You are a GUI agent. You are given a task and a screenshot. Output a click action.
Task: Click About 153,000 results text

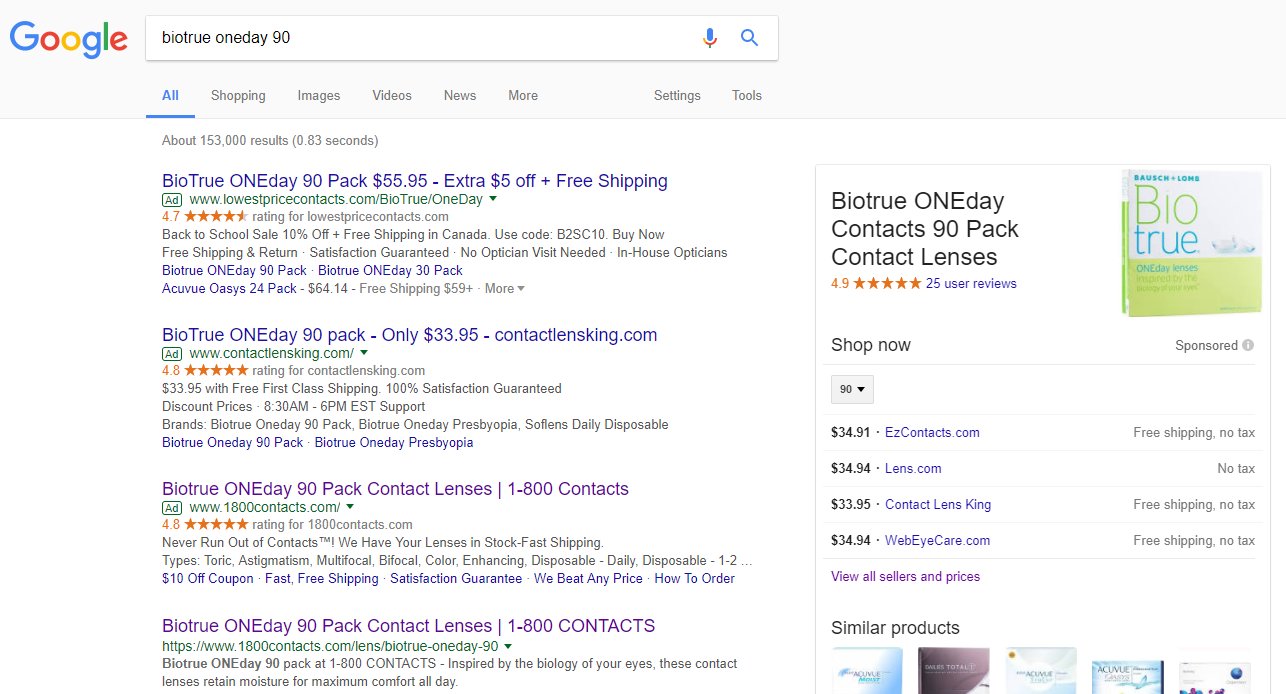pyautogui.click(x=270, y=141)
